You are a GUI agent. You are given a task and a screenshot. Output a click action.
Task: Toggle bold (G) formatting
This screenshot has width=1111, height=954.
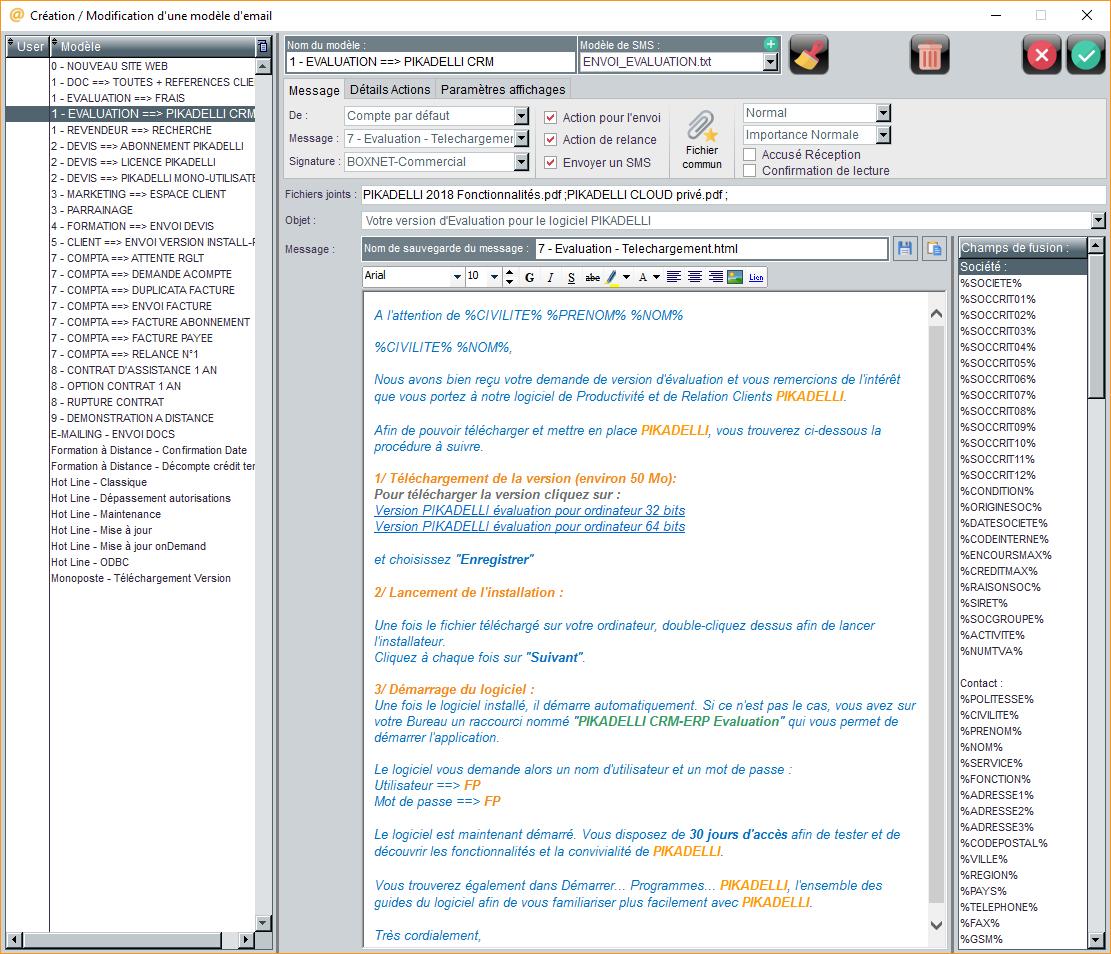pyautogui.click(x=529, y=277)
